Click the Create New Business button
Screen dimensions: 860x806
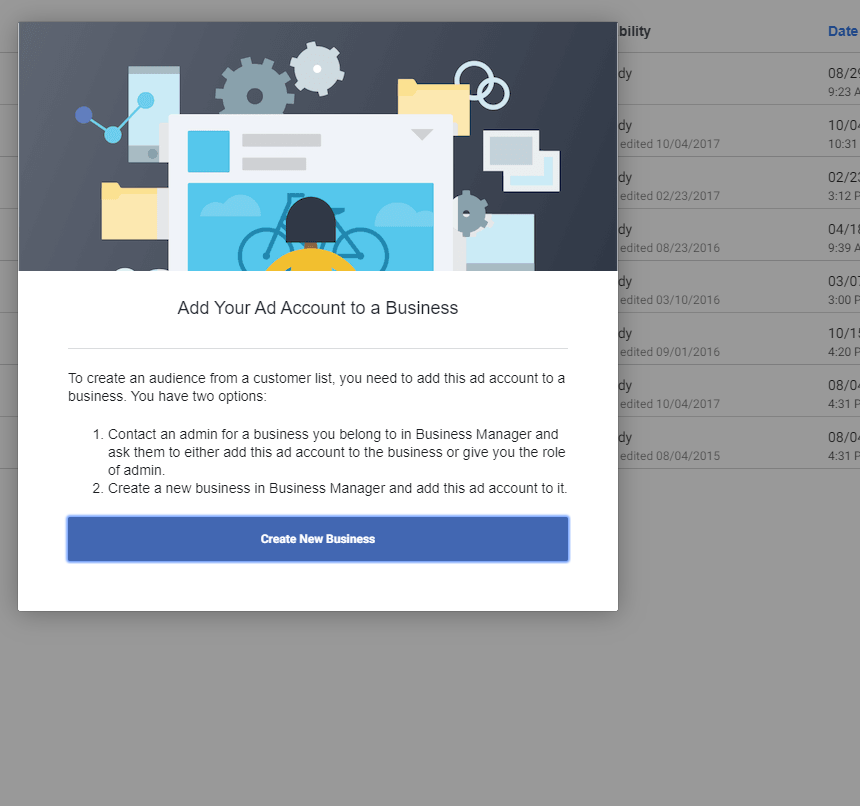[x=318, y=539]
